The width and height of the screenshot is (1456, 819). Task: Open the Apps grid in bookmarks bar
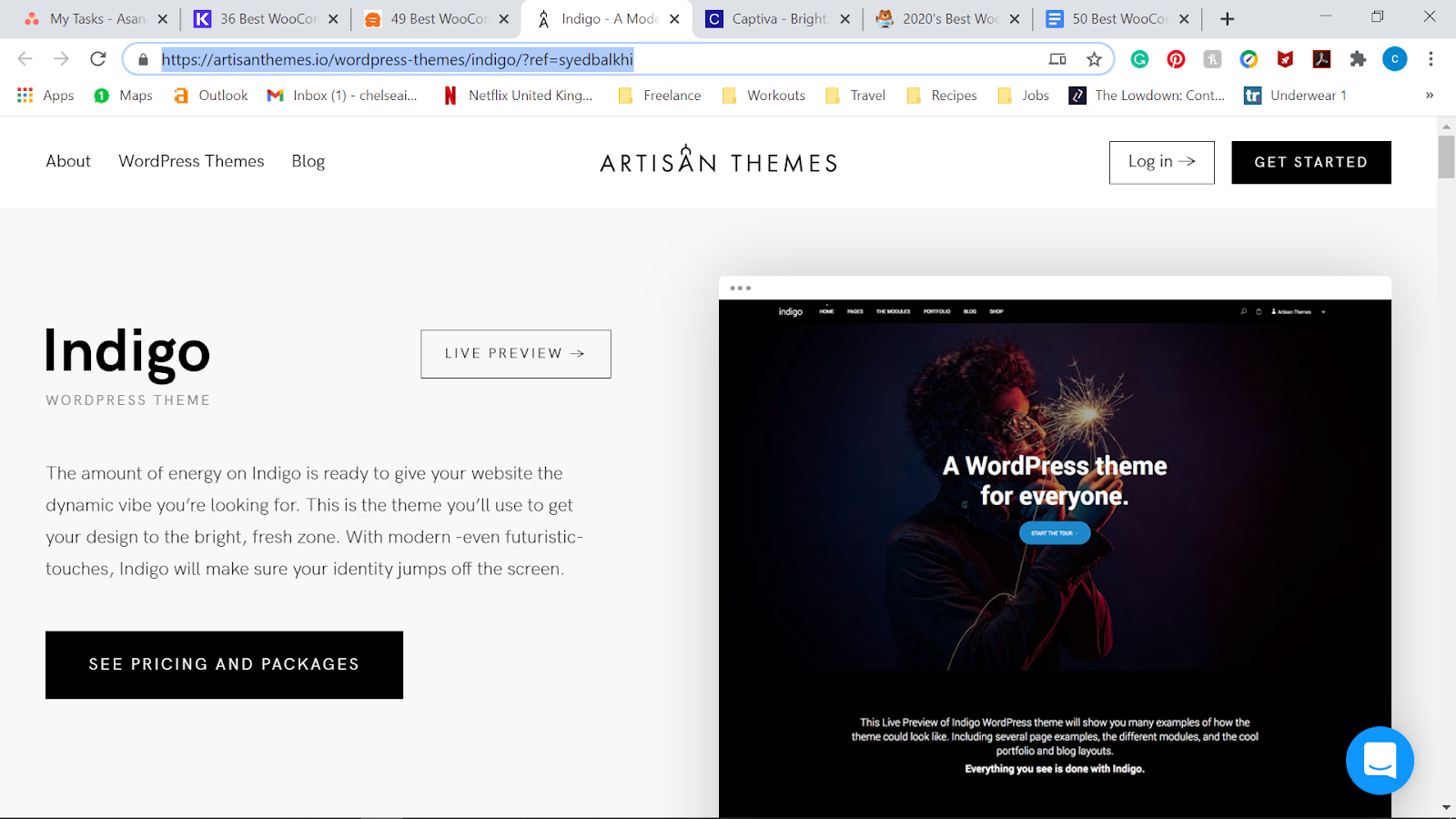coord(45,96)
